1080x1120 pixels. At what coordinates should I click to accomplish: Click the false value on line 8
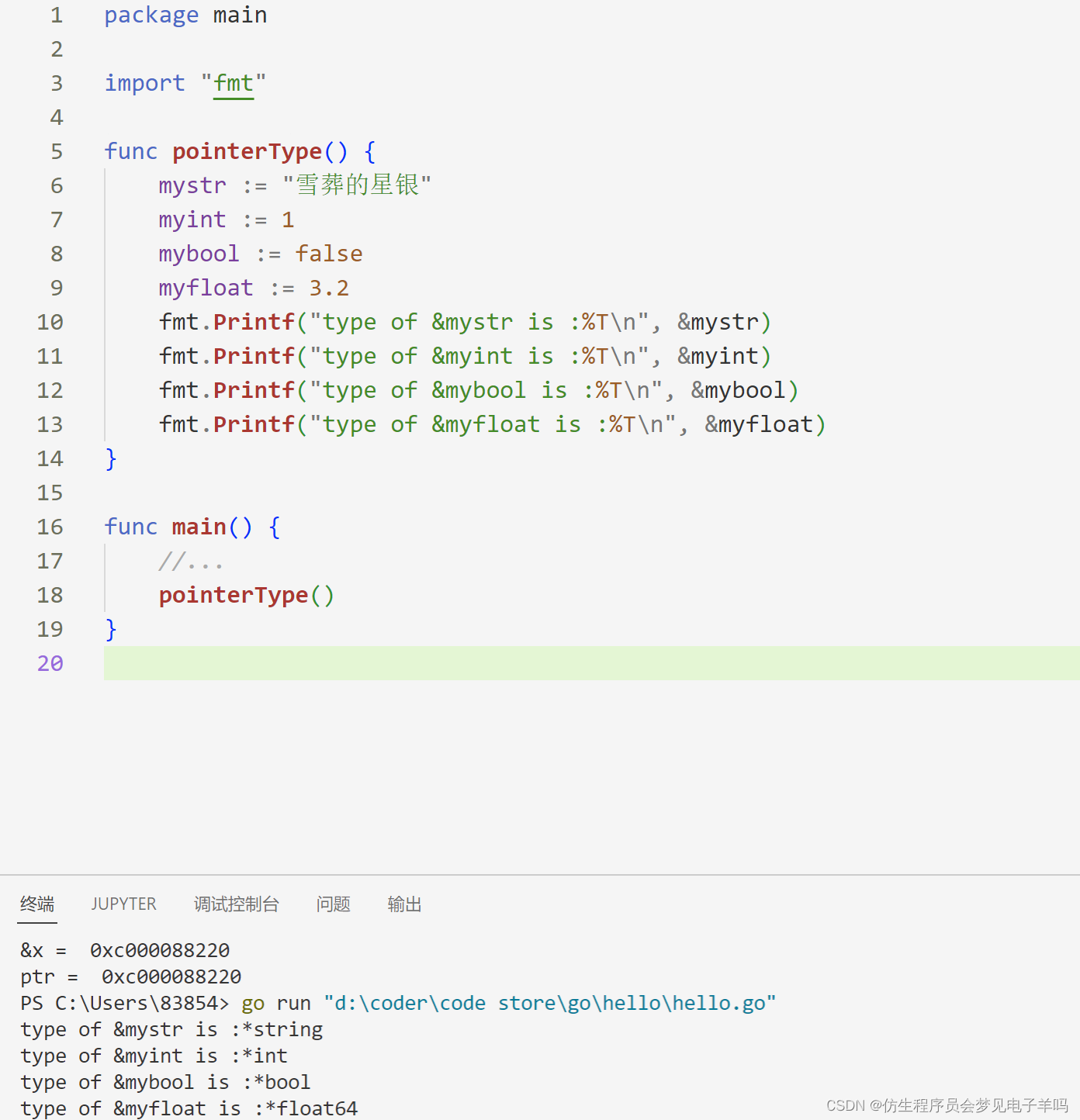pyautogui.click(x=329, y=254)
